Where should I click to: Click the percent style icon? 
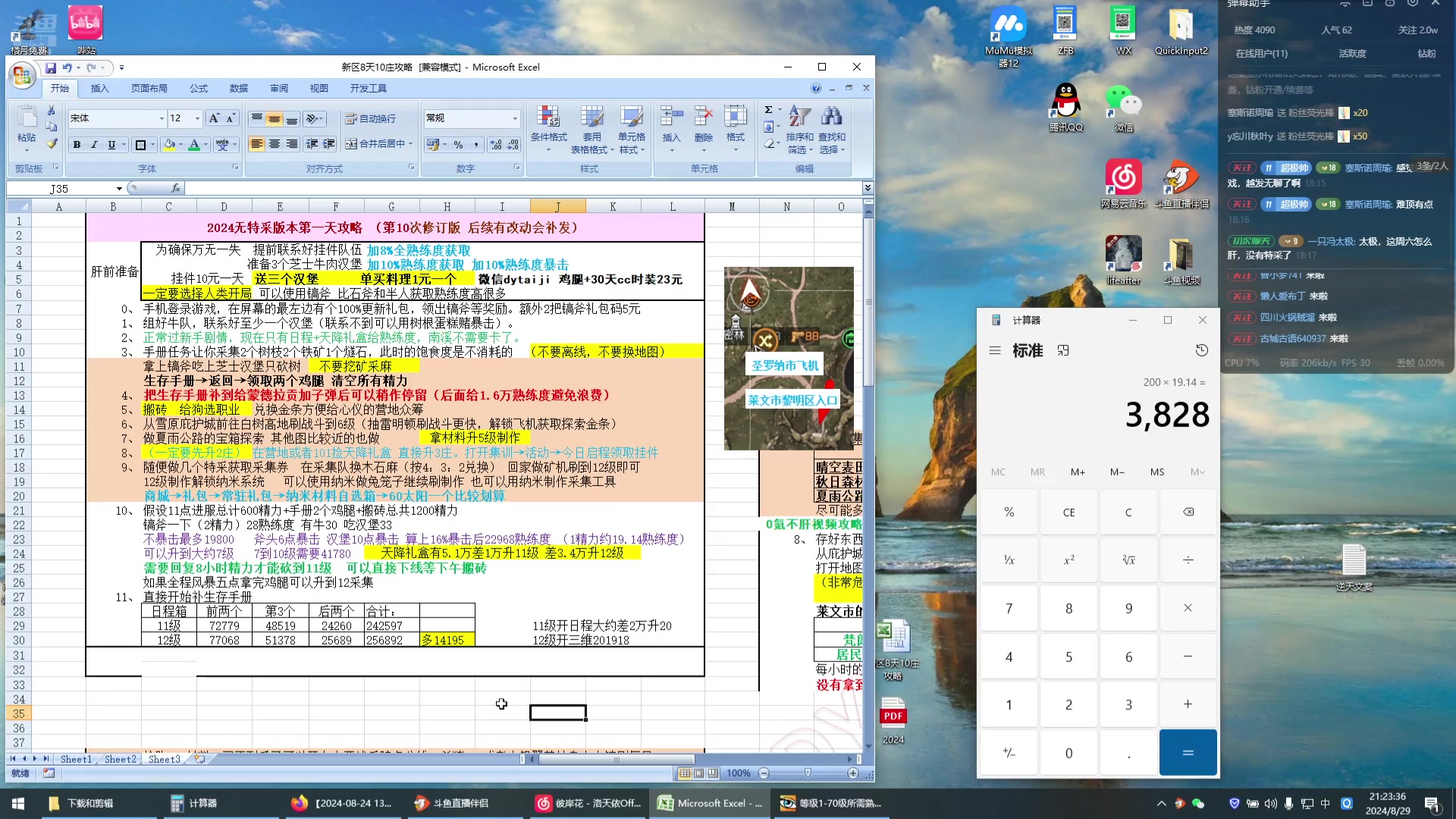tap(458, 145)
